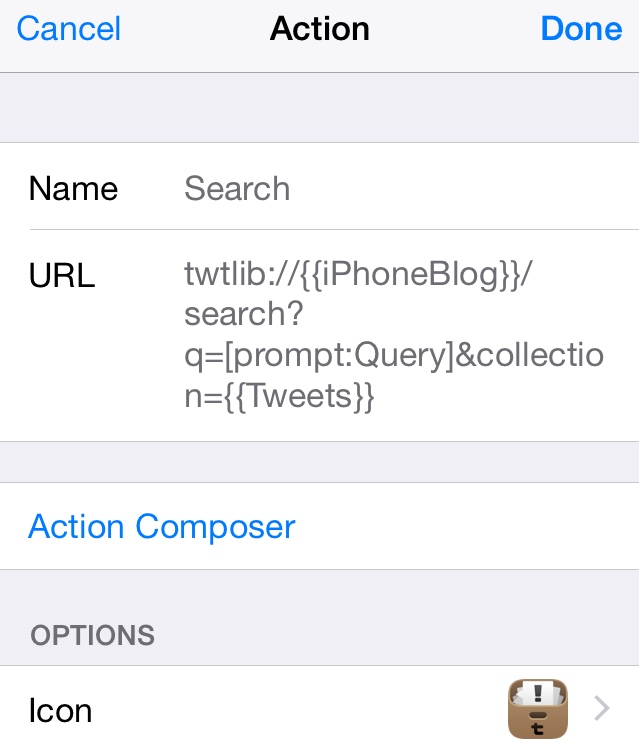
Task: Tap the OPTIONS section header
Action: click(x=92, y=635)
